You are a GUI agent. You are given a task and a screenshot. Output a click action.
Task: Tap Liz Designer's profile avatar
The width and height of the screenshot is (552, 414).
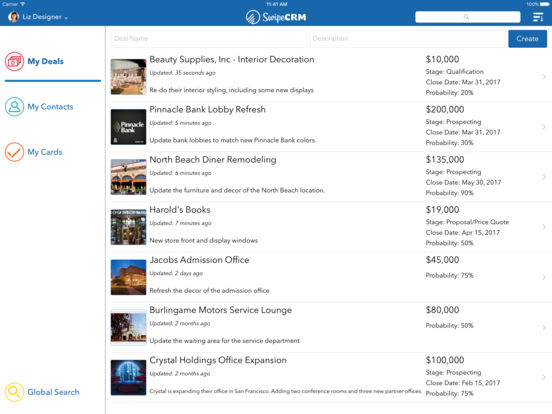tap(13, 17)
